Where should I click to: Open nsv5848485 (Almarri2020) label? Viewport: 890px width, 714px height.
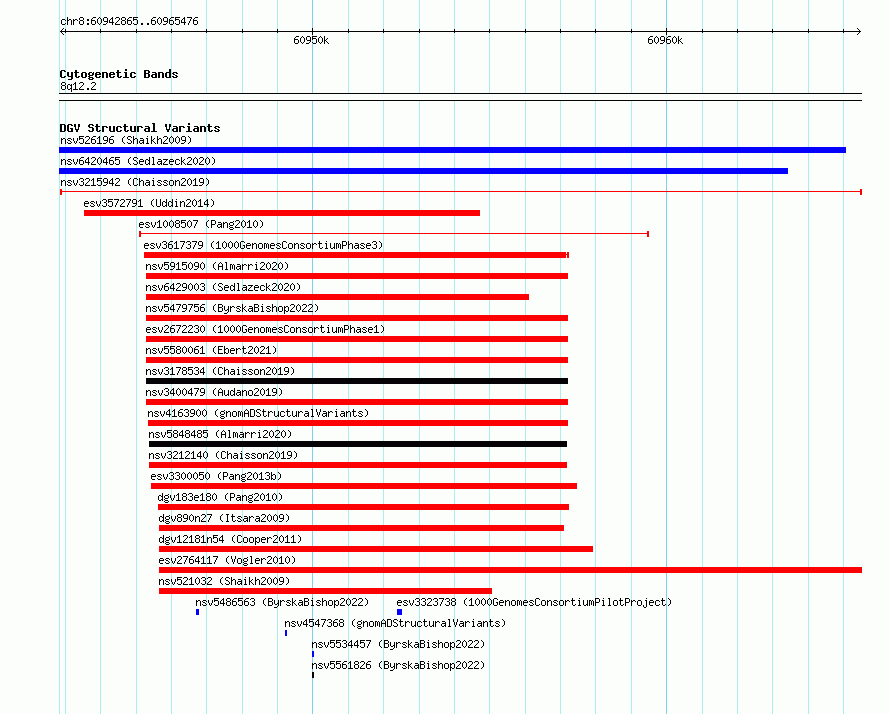point(220,434)
